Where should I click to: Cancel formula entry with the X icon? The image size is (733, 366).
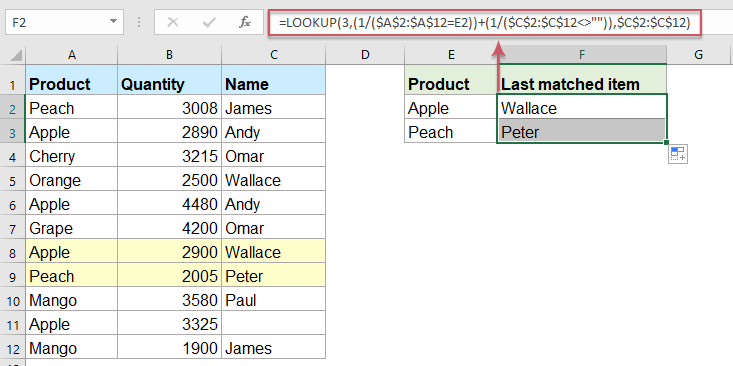pos(173,22)
